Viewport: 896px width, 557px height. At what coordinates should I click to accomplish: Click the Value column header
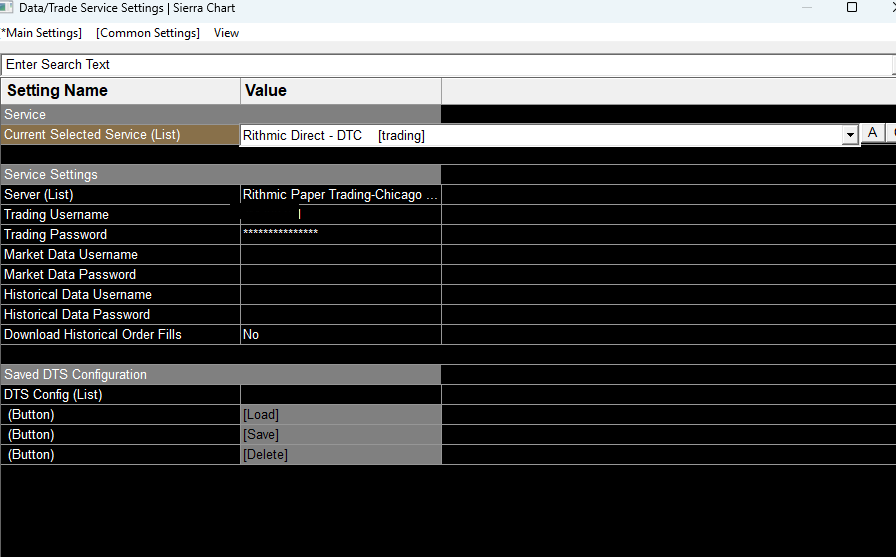[x=341, y=91]
